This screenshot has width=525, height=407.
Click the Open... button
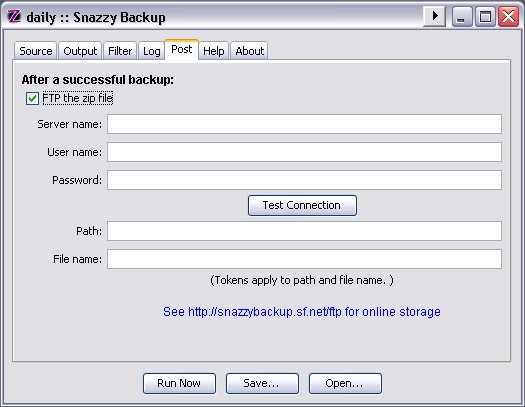coord(345,383)
